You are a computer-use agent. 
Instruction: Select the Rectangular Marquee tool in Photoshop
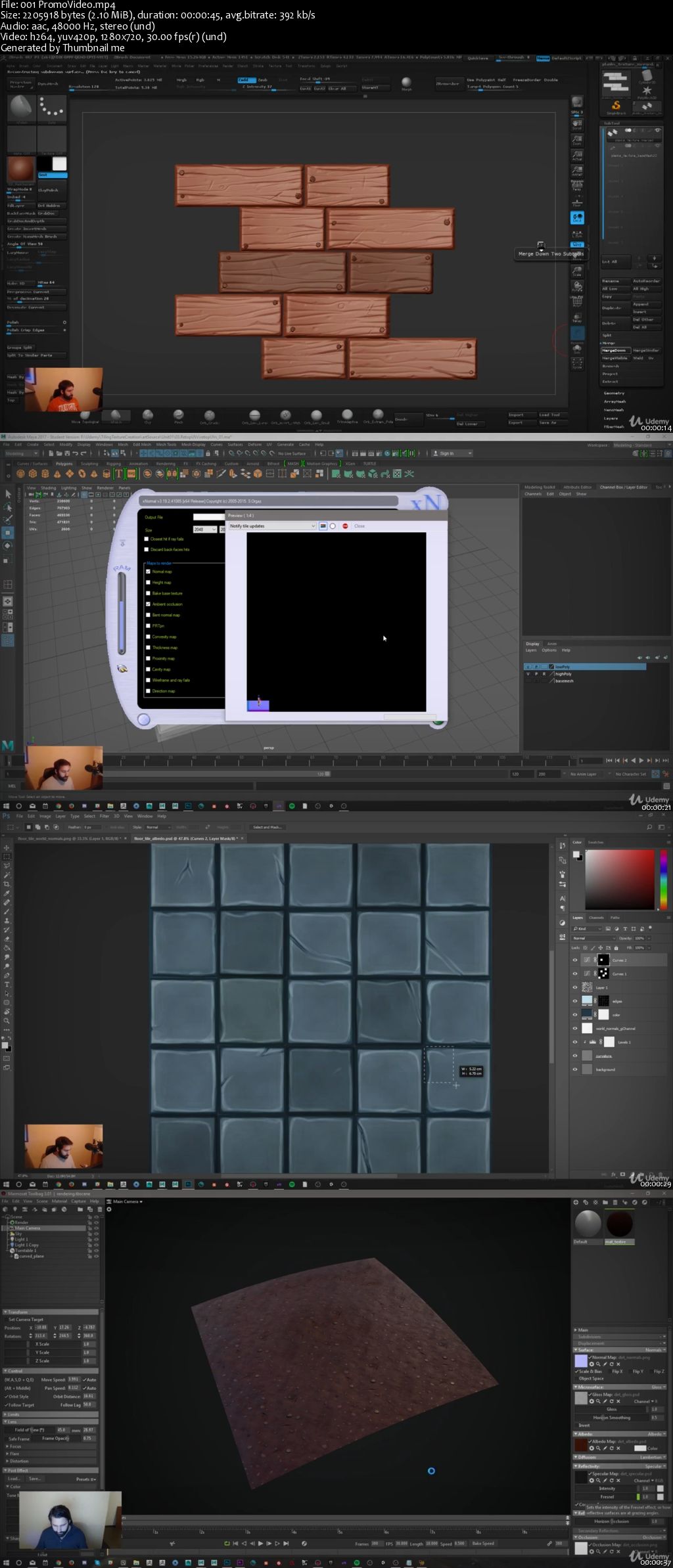pyautogui.click(x=7, y=857)
